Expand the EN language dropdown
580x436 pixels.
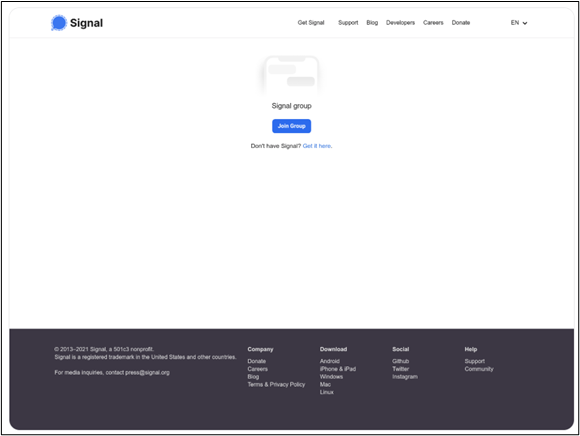click(519, 23)
